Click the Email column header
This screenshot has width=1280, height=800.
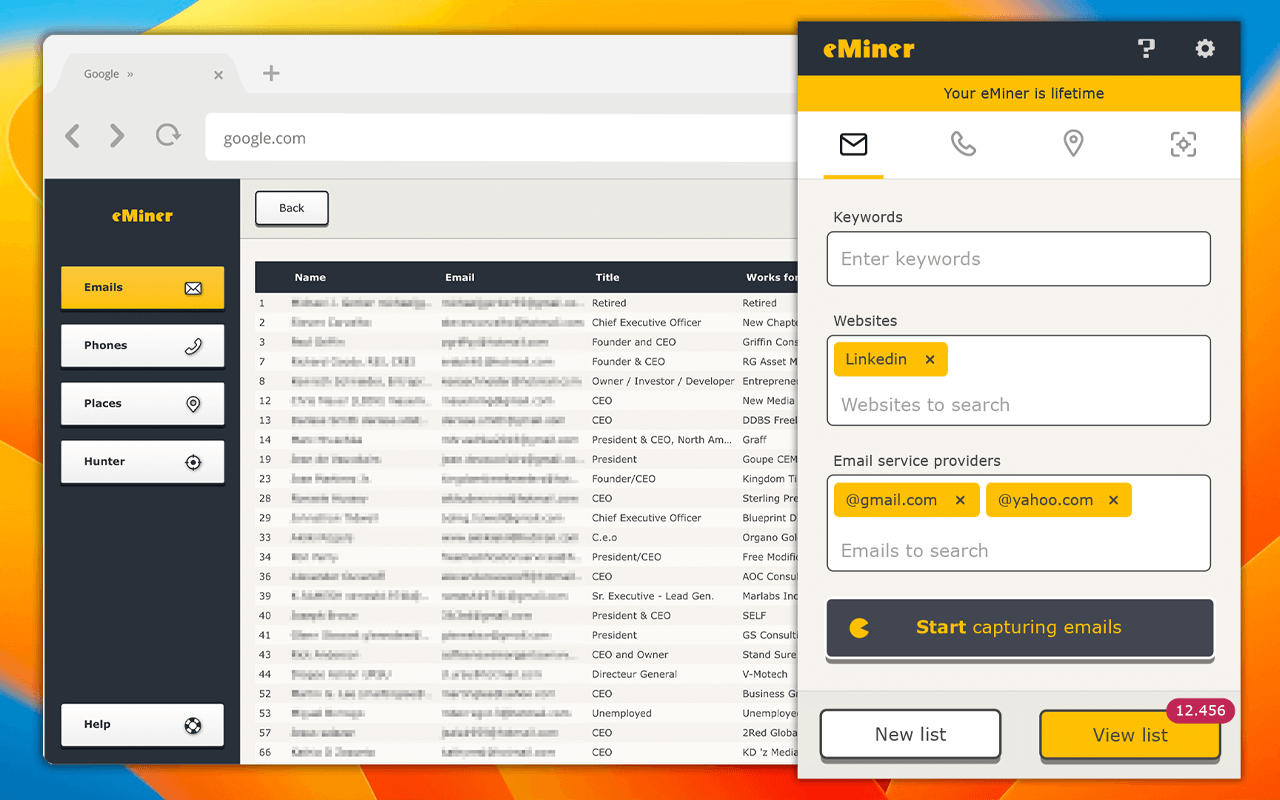point(460,277)
